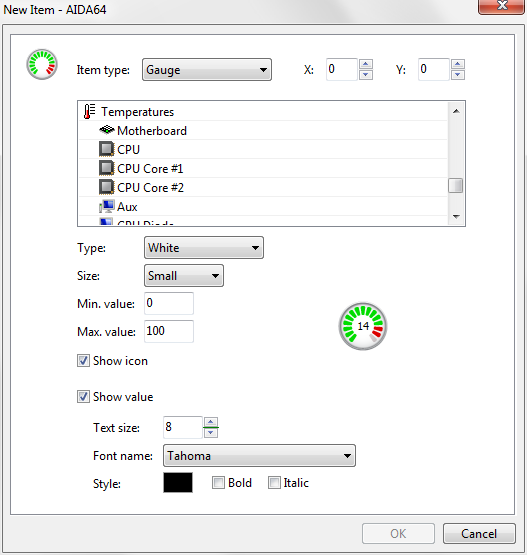Expand the Size dropdown showing Small
This screenshot has width=527, height=555.
tap(184, 275)
